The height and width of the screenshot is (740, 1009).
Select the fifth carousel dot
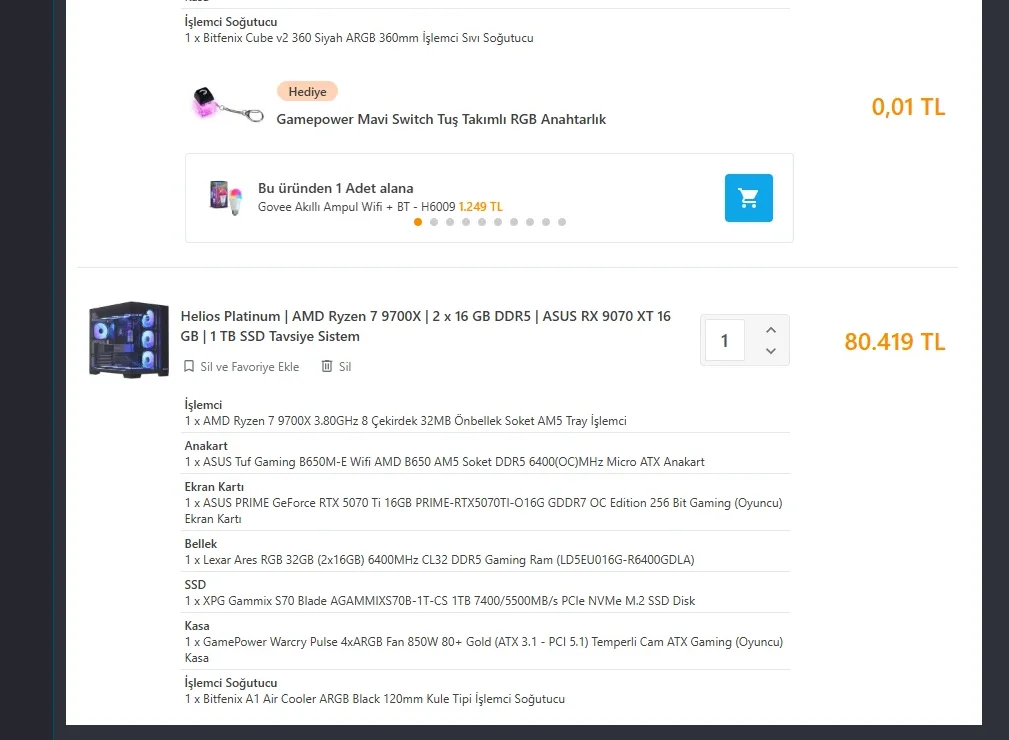482,222
